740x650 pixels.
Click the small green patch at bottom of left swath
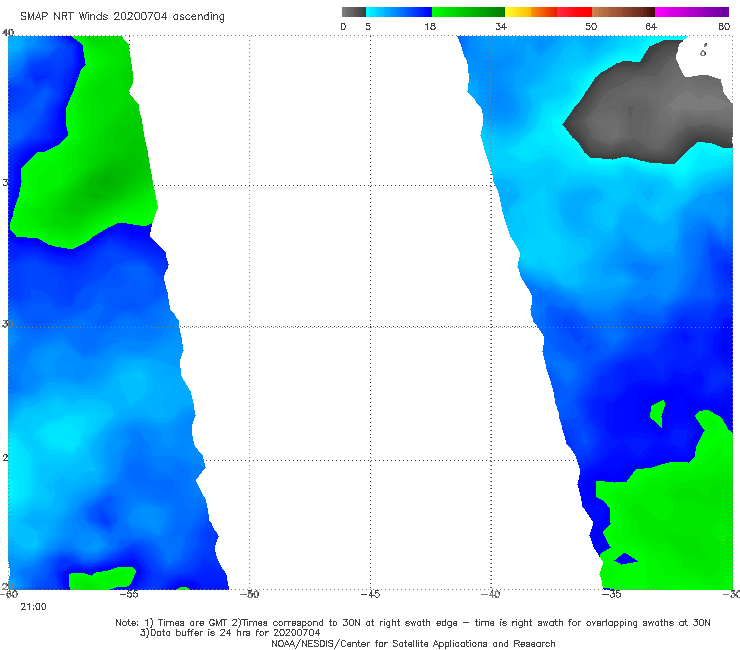coord(101,578)
